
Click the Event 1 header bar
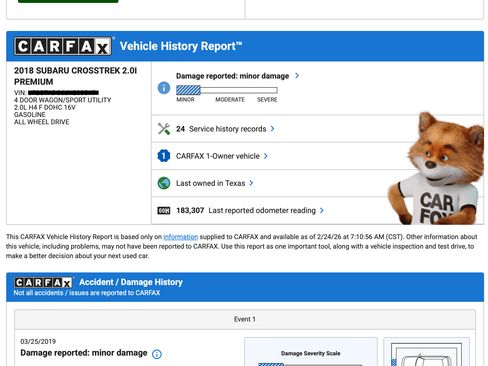(x=245, y=319)
